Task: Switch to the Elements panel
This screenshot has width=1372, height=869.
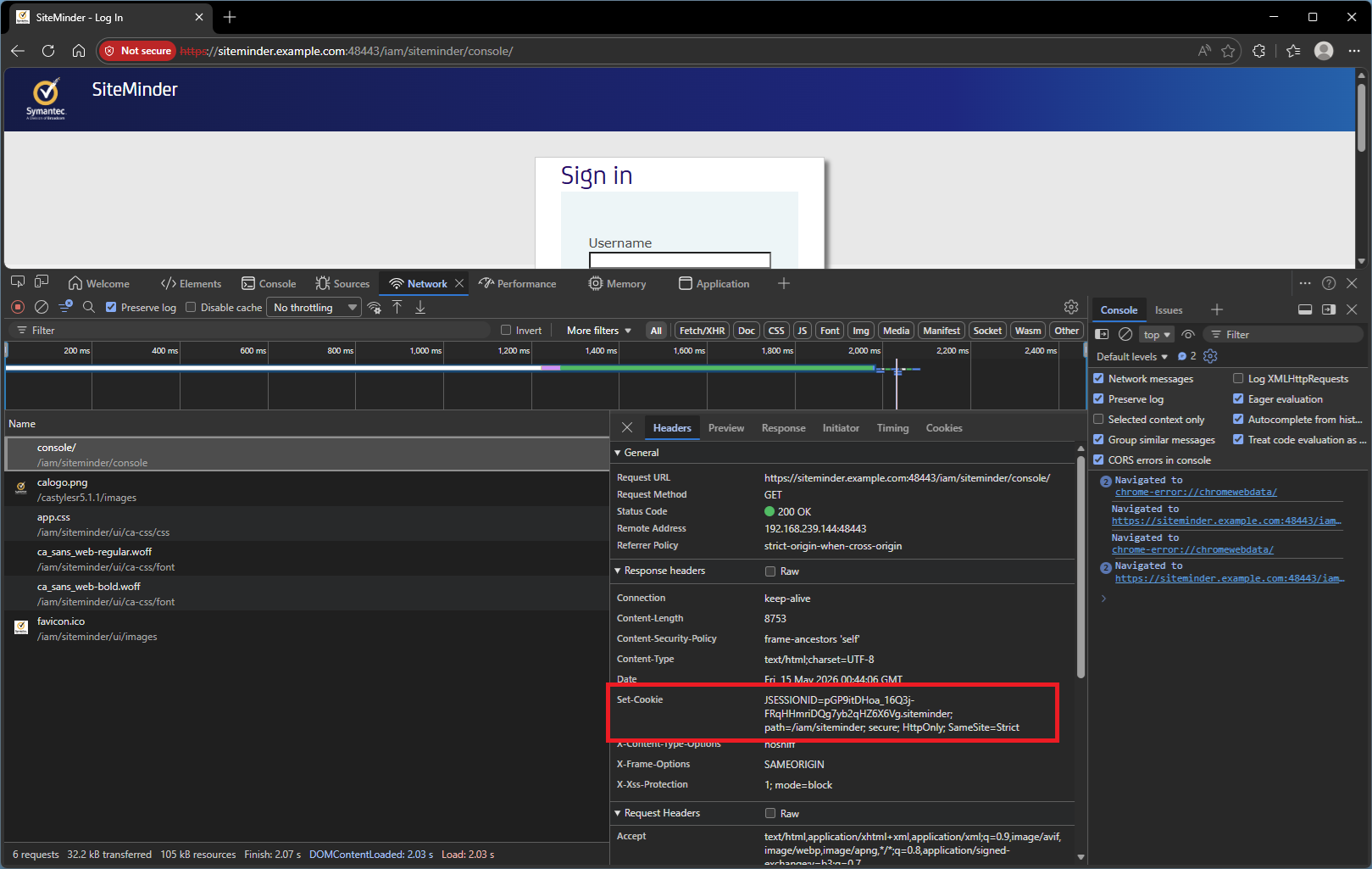Action: coord(191,284)
